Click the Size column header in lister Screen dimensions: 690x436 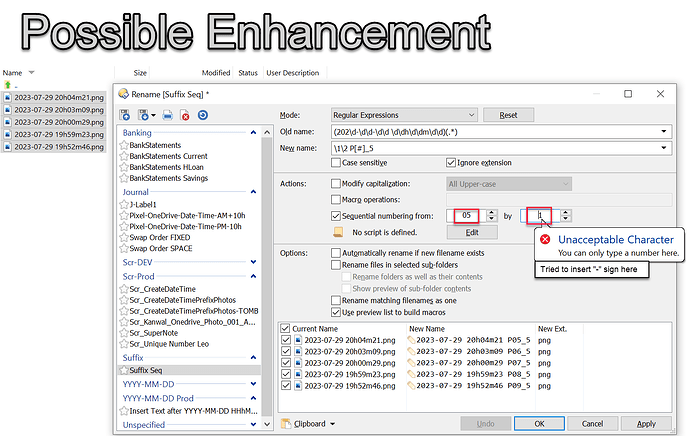[140, 73]
